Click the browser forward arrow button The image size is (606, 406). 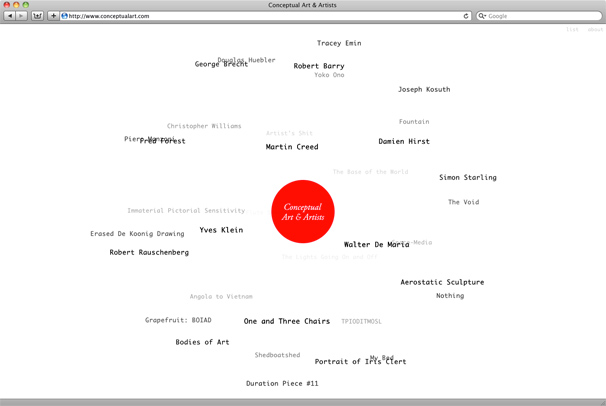[21, 16]
